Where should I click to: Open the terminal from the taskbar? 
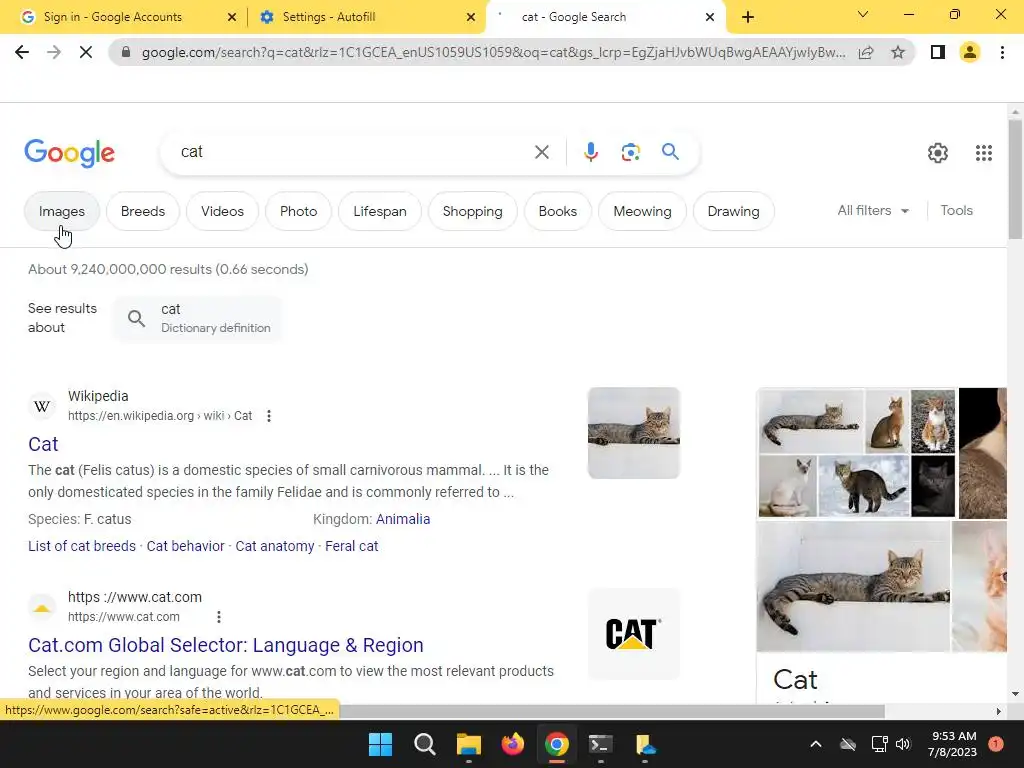pyautogui.click(x=600, y=744)
